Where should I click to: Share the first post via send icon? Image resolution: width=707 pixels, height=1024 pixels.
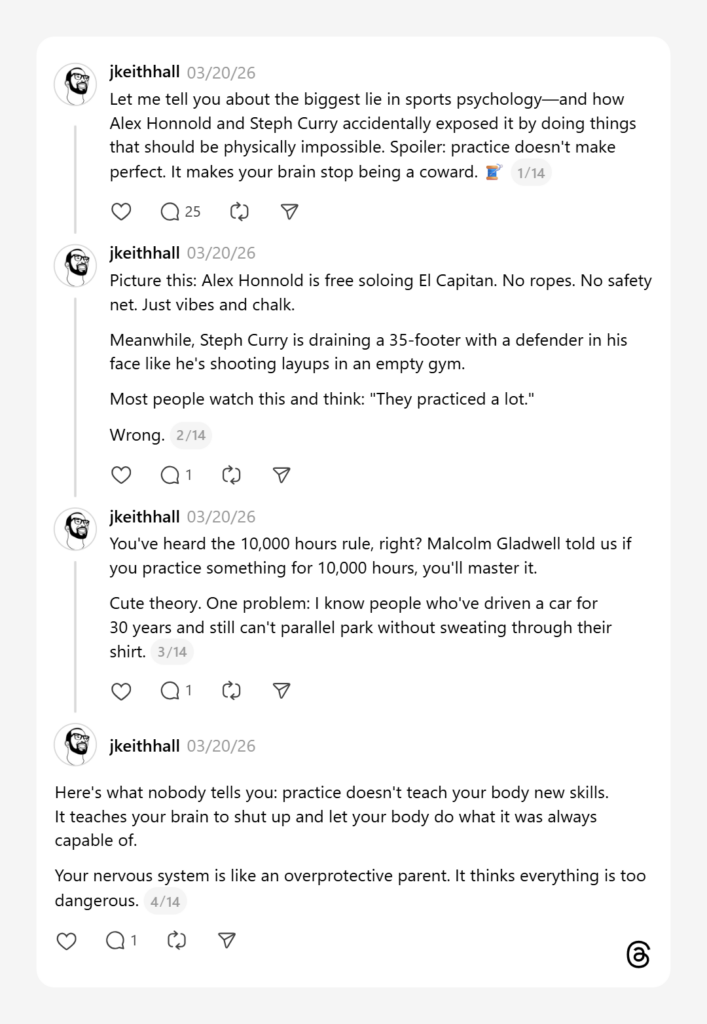click(289, 212)
